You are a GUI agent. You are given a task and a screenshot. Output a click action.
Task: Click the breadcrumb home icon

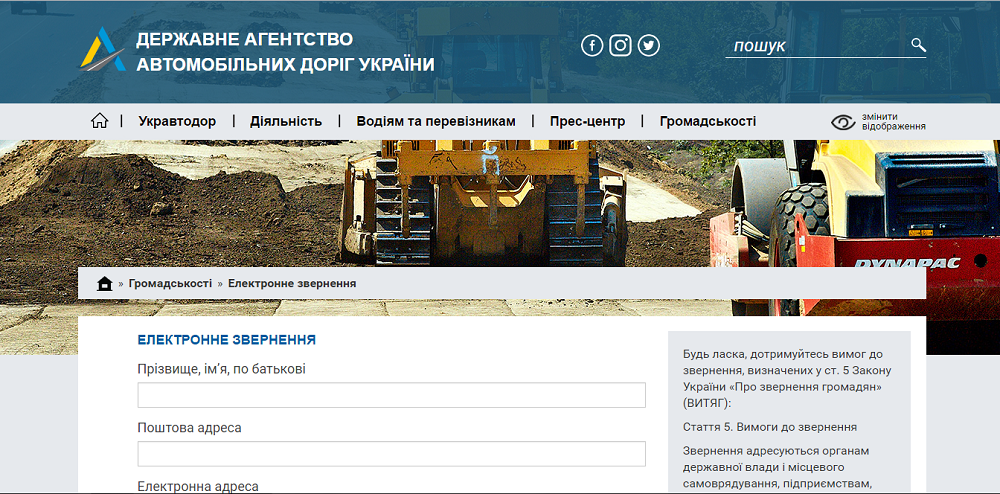[x=105, y=284]
